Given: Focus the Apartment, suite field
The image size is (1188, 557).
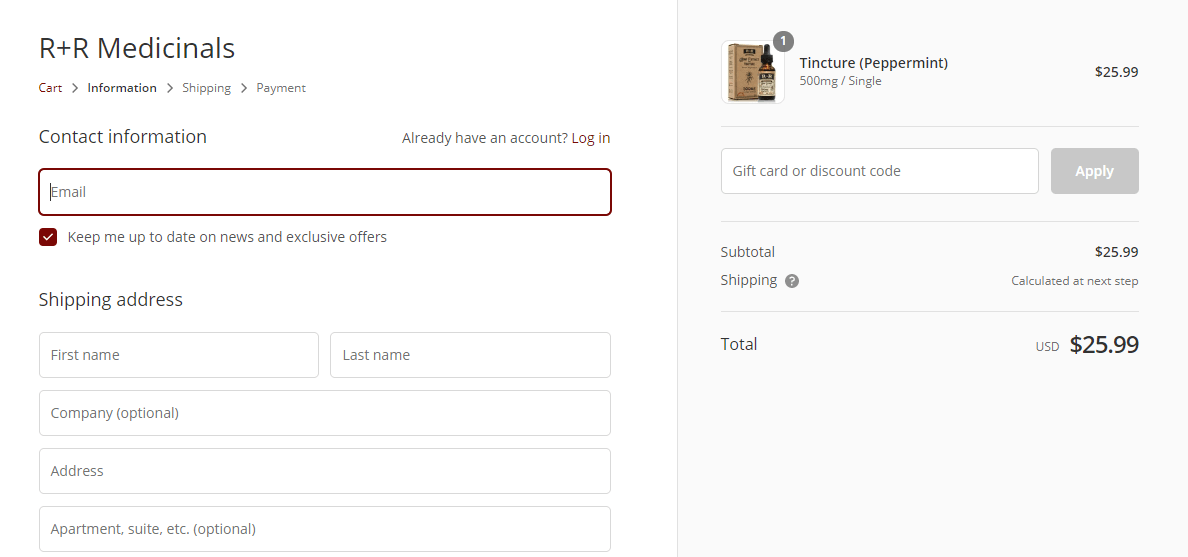Looking at the screenshot, I should pos(325,529).
